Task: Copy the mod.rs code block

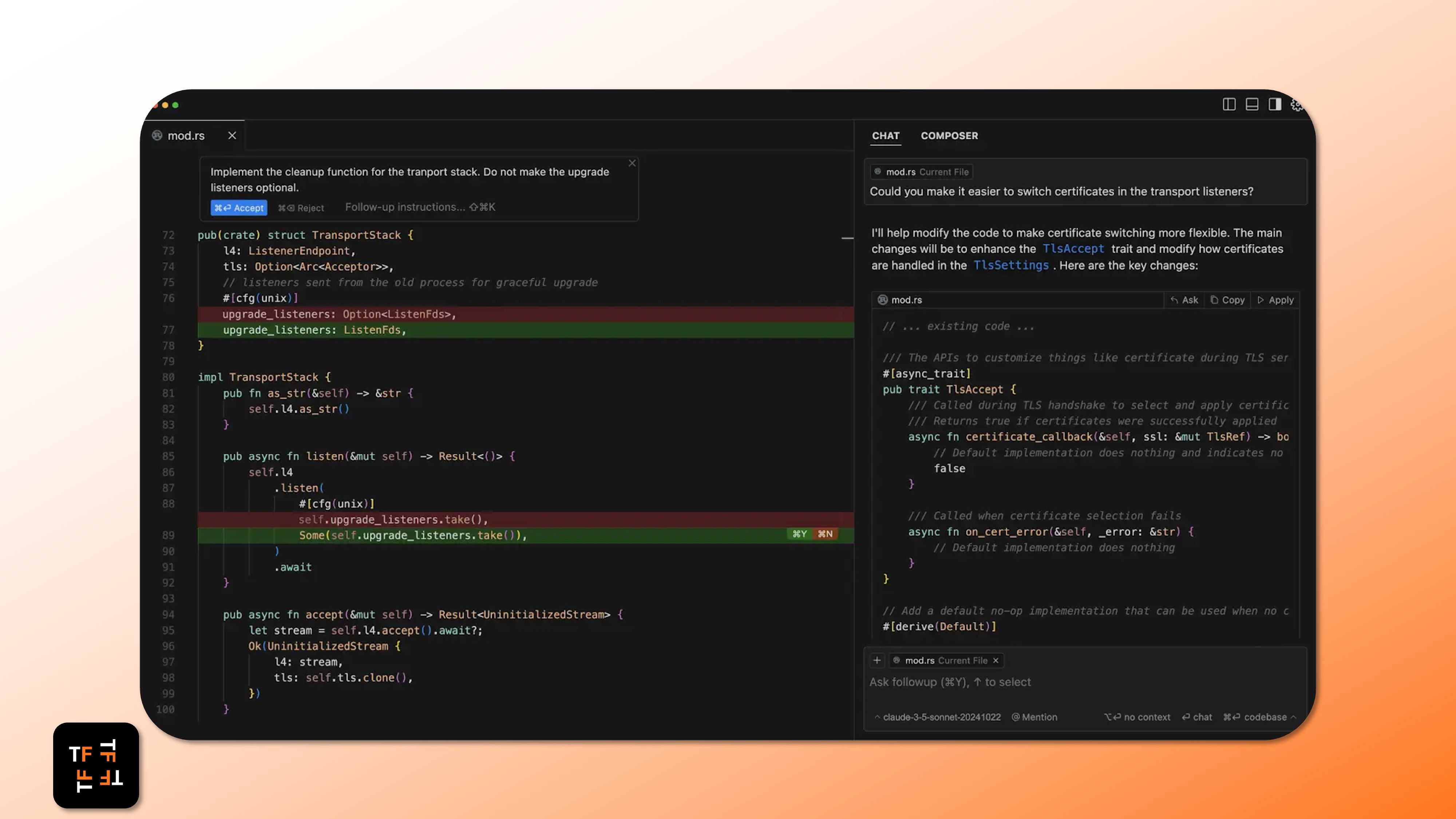Action: pos(1228,300)
